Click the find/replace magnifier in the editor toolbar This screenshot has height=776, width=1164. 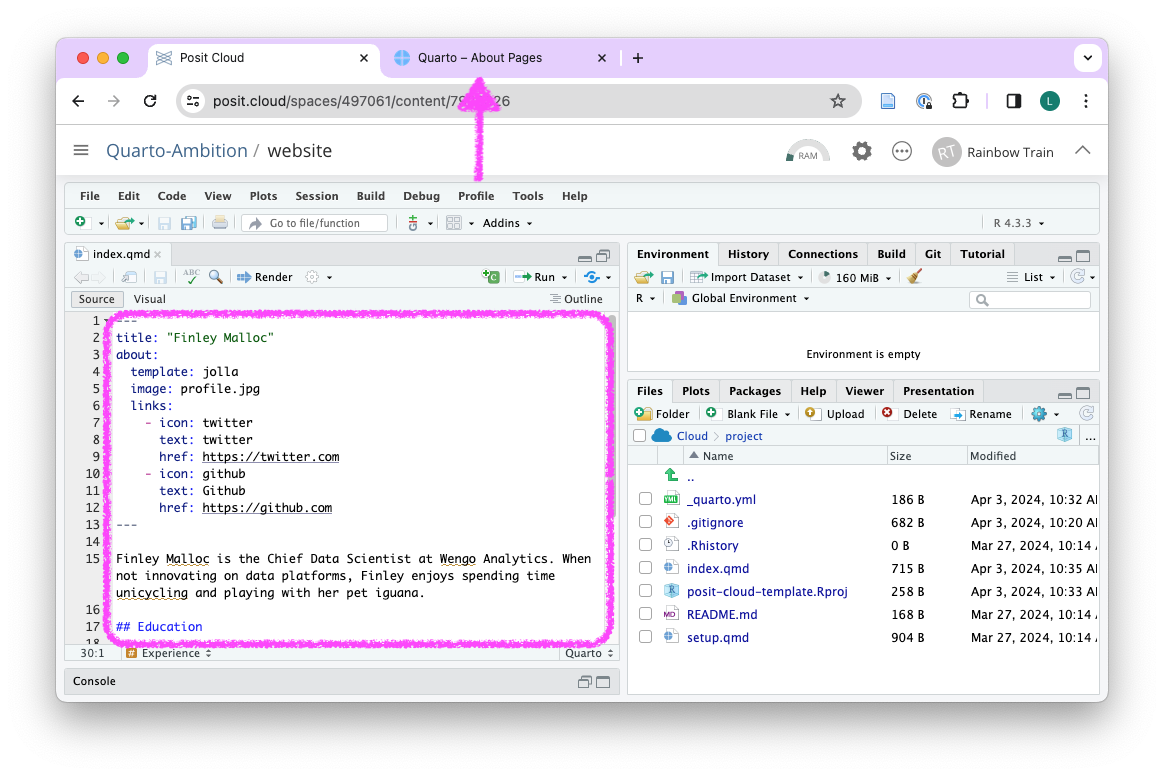(215, 277)
